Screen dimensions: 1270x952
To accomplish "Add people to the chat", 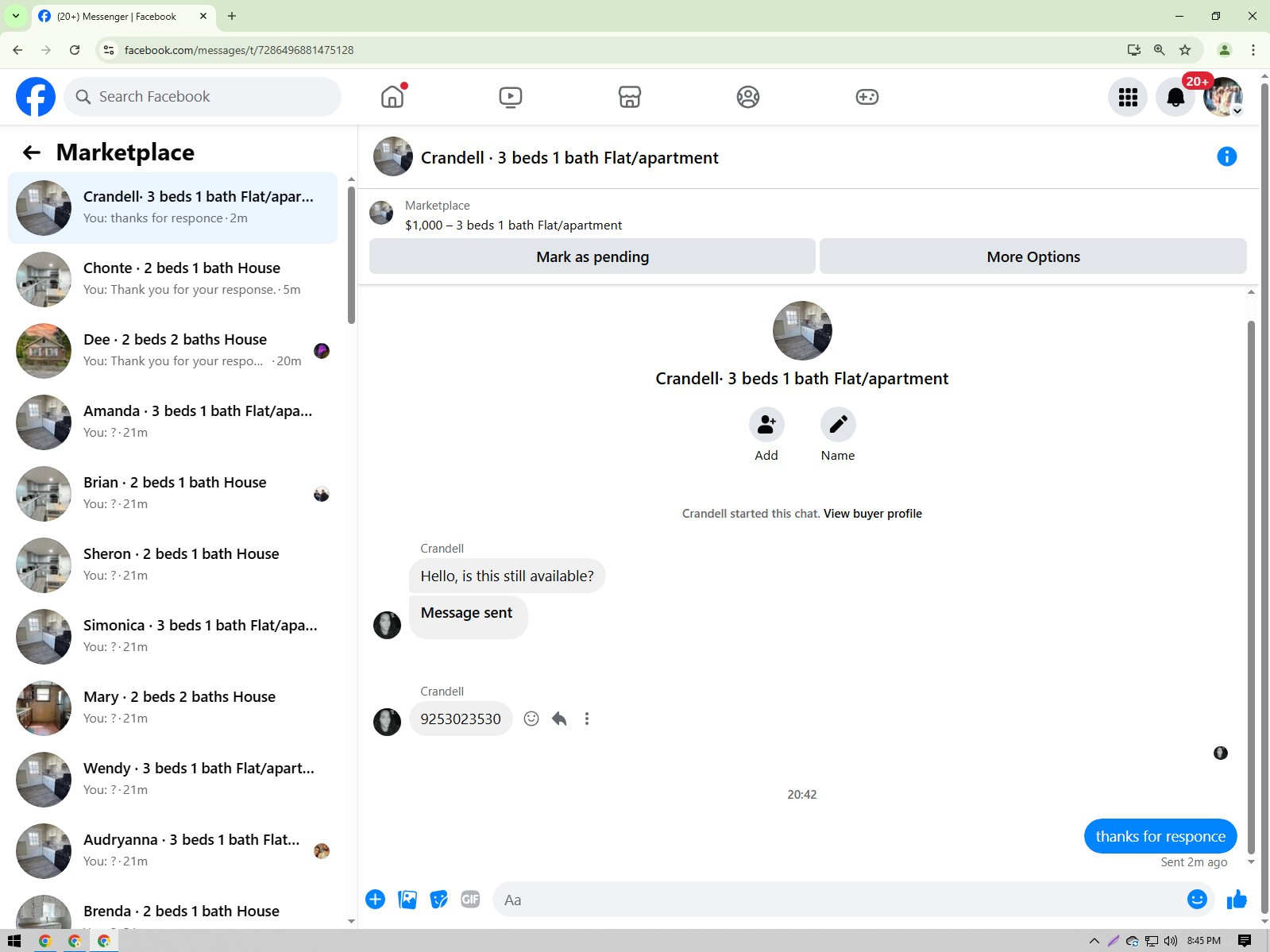I will [766, 425].
